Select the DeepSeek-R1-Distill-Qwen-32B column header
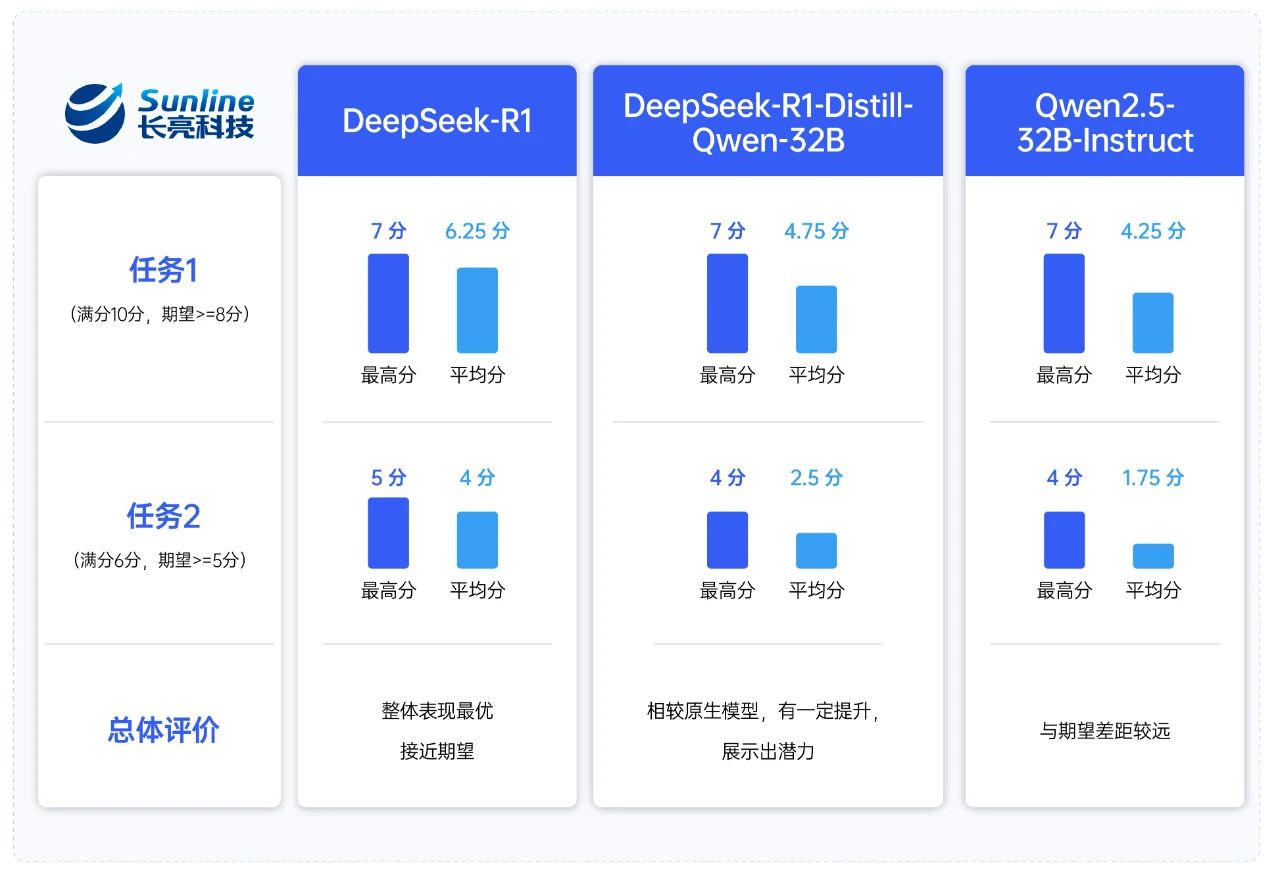 click(768, 121)
